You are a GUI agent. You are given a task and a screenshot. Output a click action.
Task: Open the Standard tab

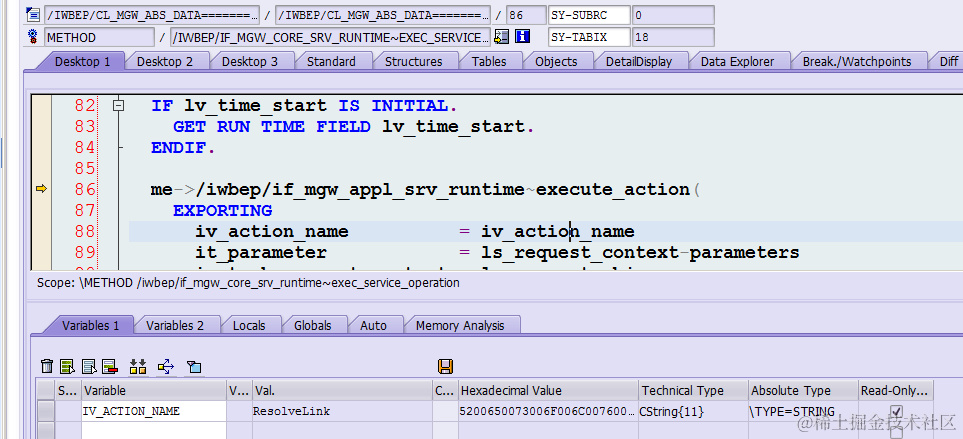click(x=331, y=61)
